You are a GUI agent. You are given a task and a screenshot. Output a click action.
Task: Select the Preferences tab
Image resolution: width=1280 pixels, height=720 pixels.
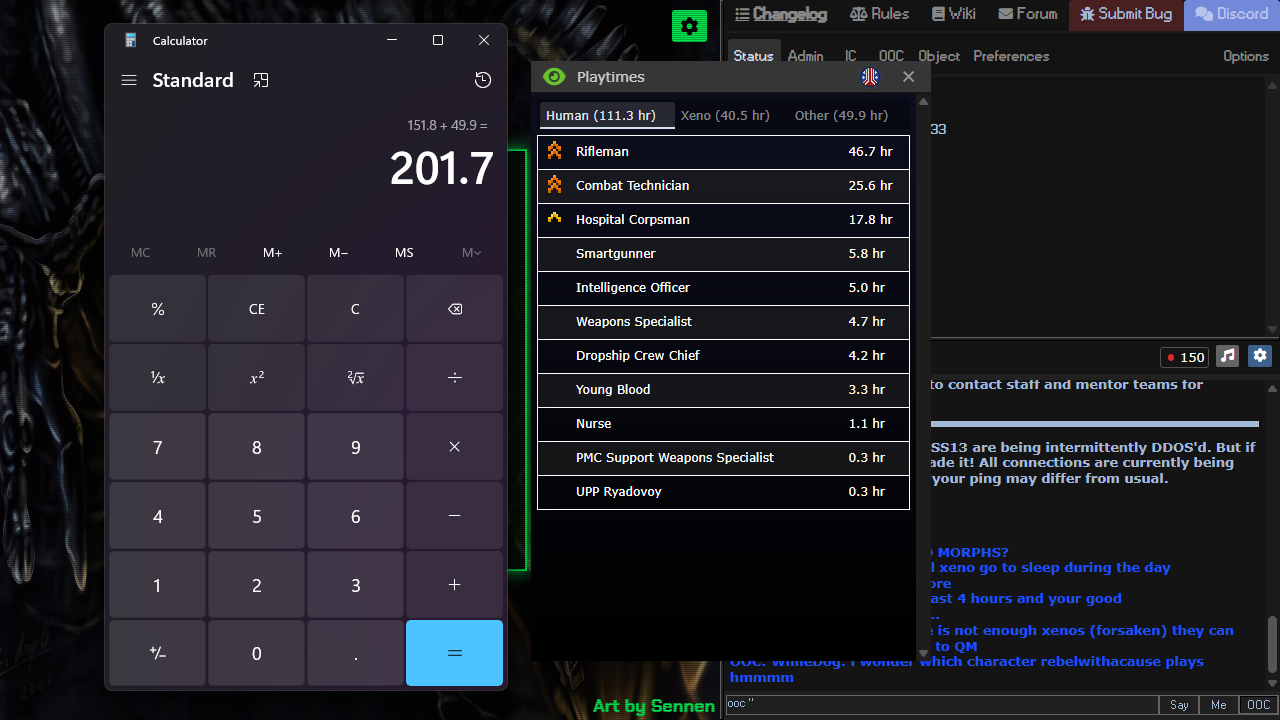point(1011,56)
